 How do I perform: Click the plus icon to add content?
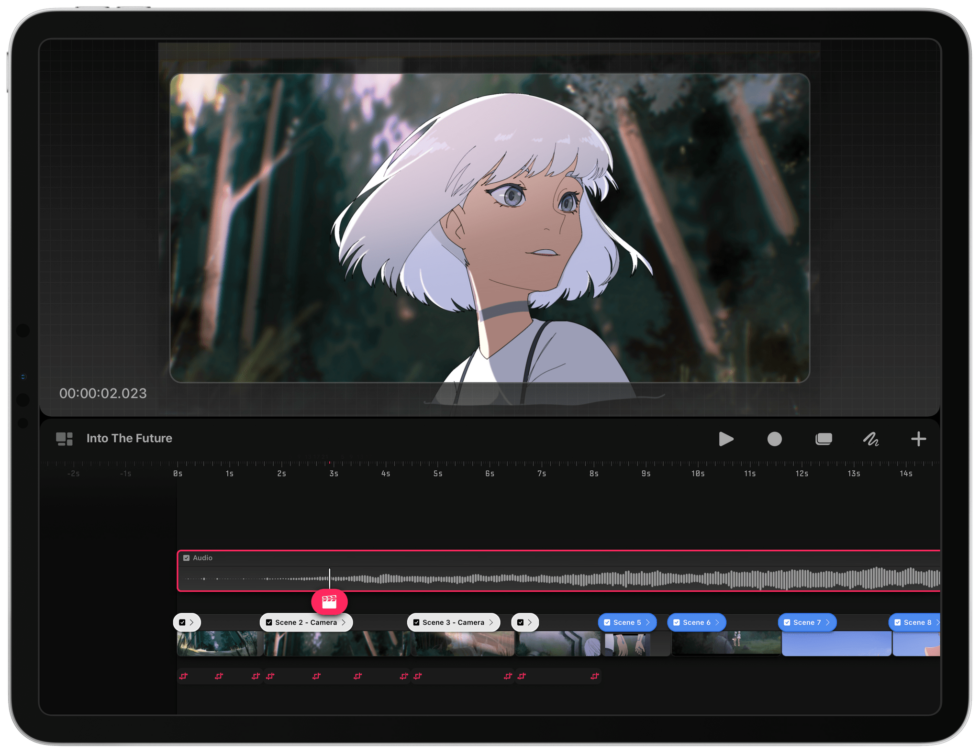(918, 438)
